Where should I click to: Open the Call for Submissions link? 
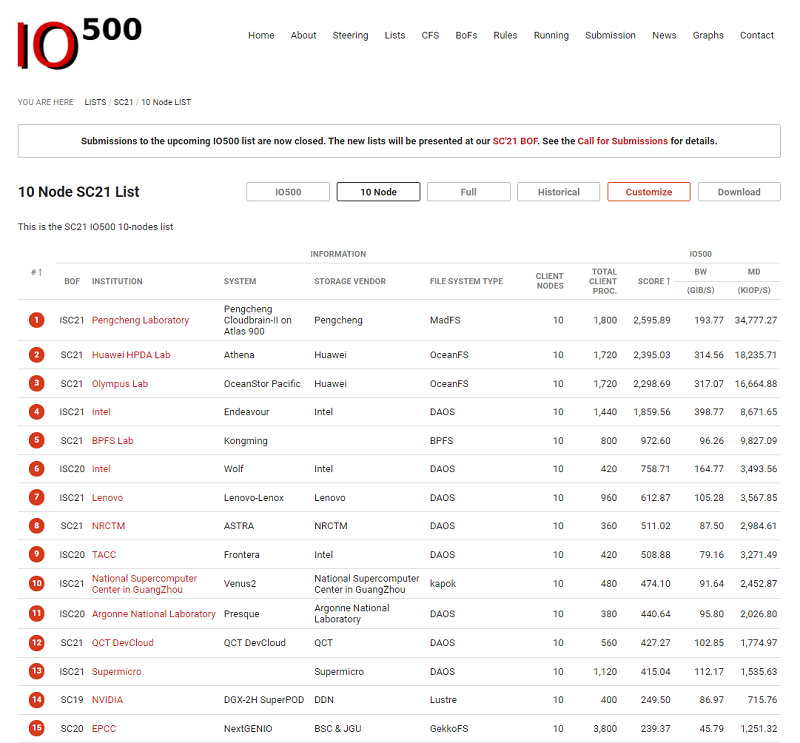(622, 141)
